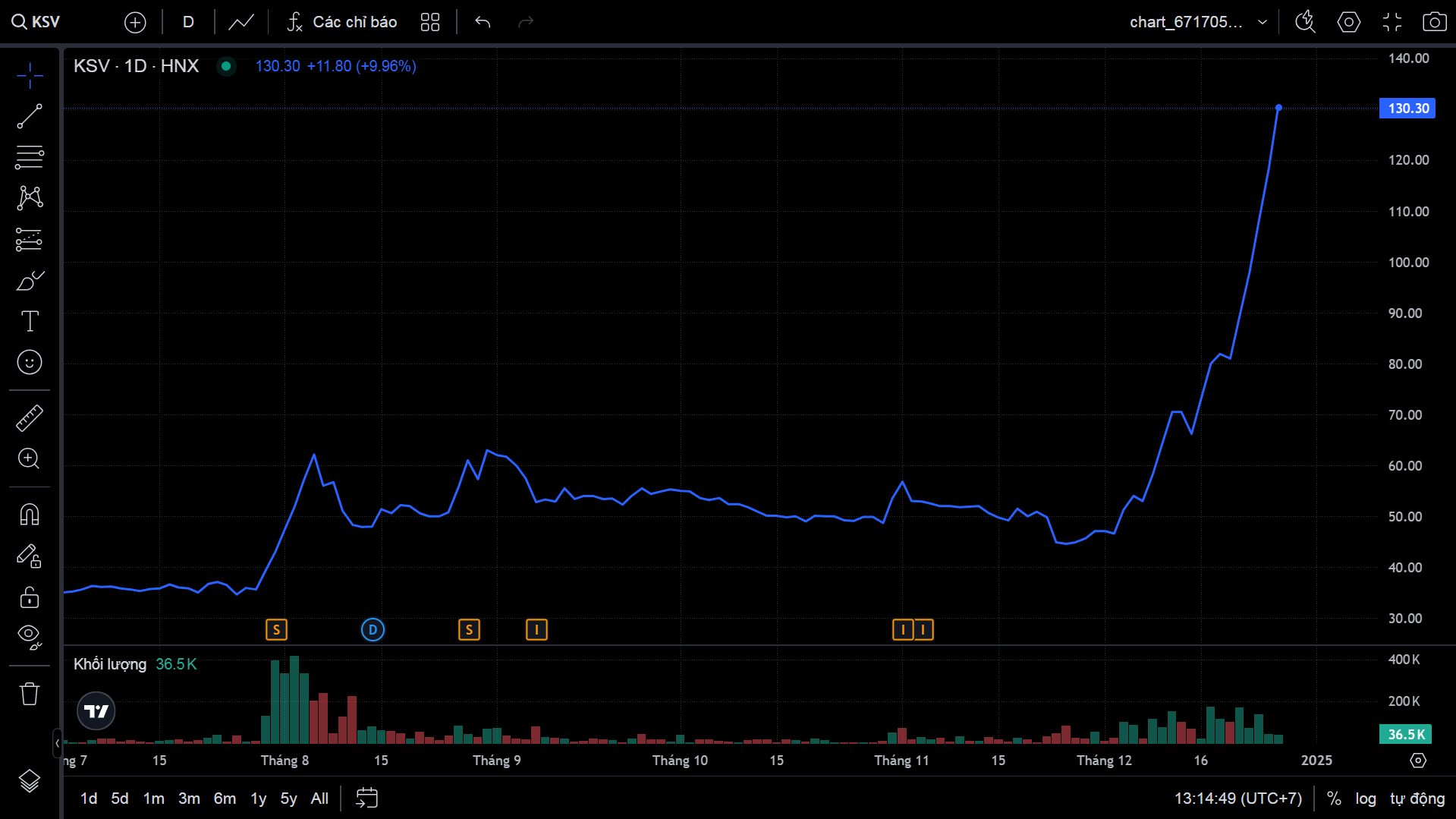Undo the last chart action
Screen dimensions: 1456x819
[x=483, y=22]
